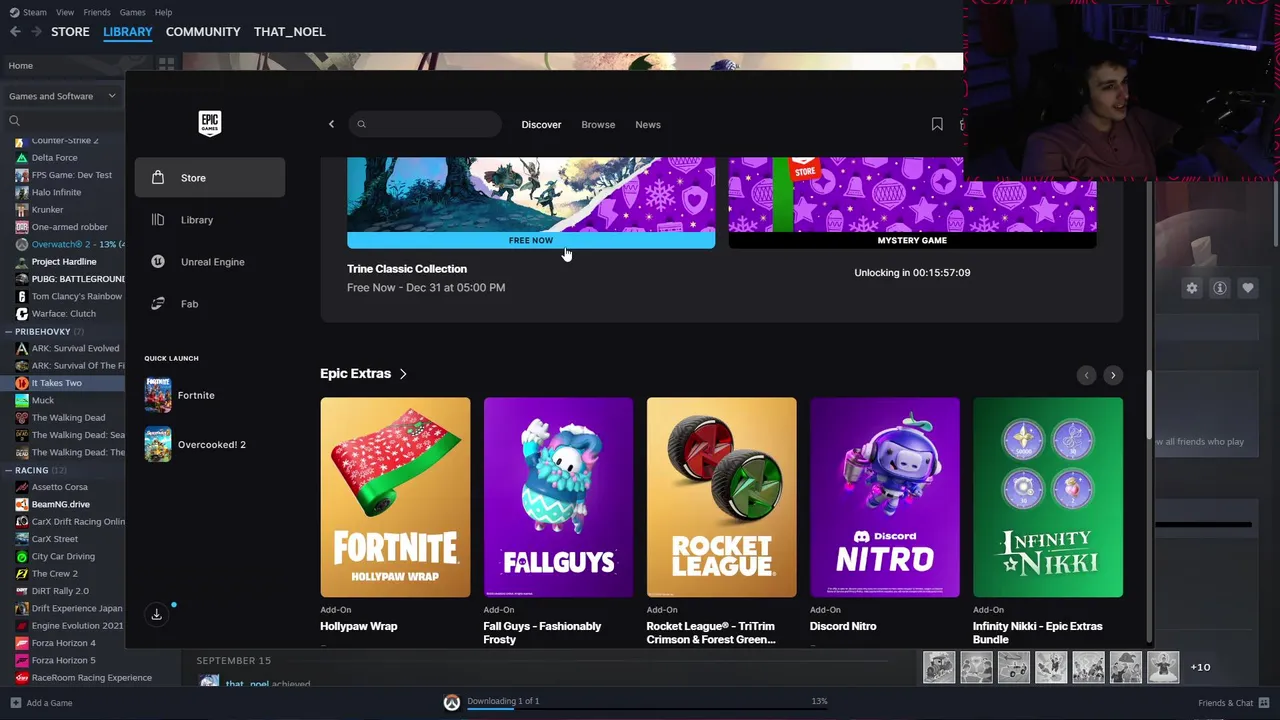Select Assetto Corsa in library
Viewport: 1280px width, 720px height.
(x=59, y=487)
